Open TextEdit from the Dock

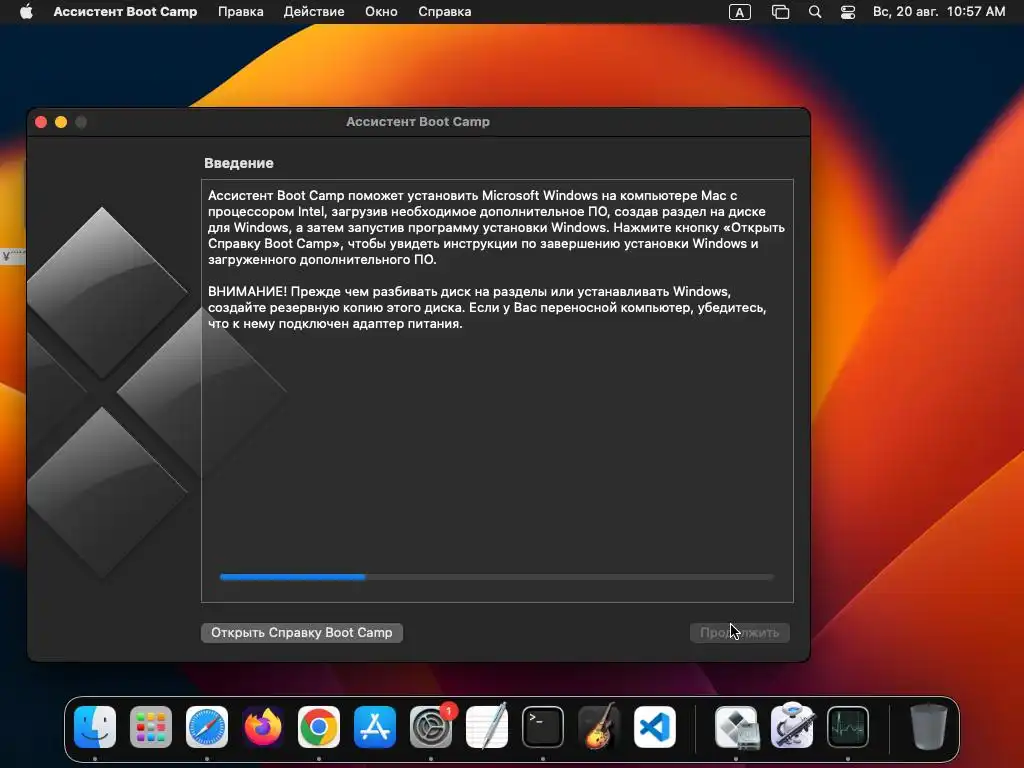click(x=487, y=726)
